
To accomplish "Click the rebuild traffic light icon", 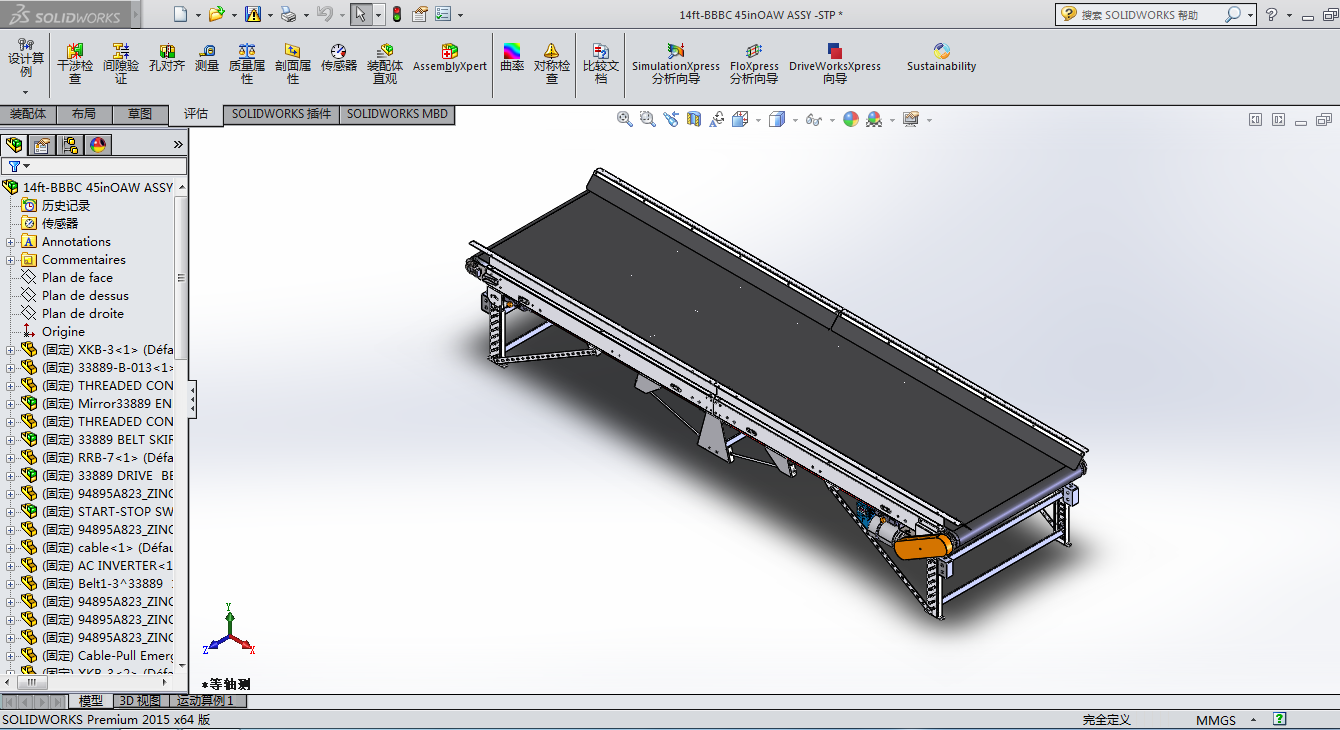I will tap(396, 14).
